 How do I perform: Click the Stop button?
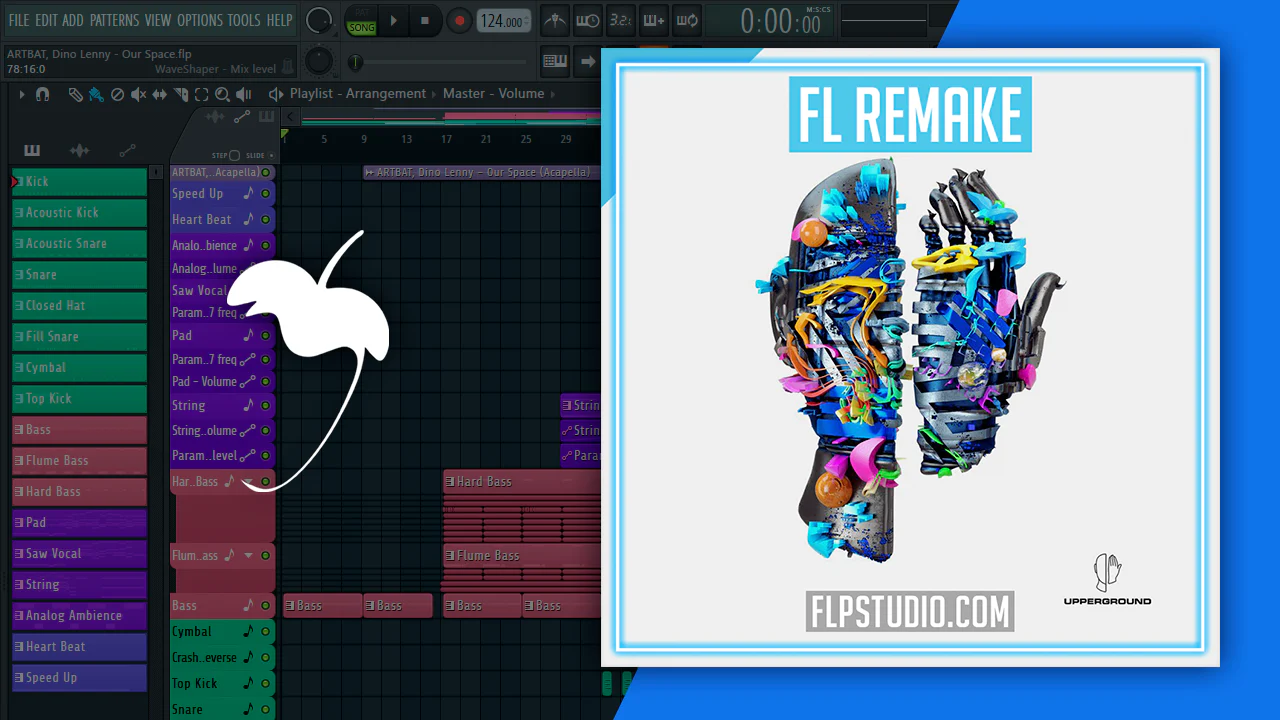point(425,21)
